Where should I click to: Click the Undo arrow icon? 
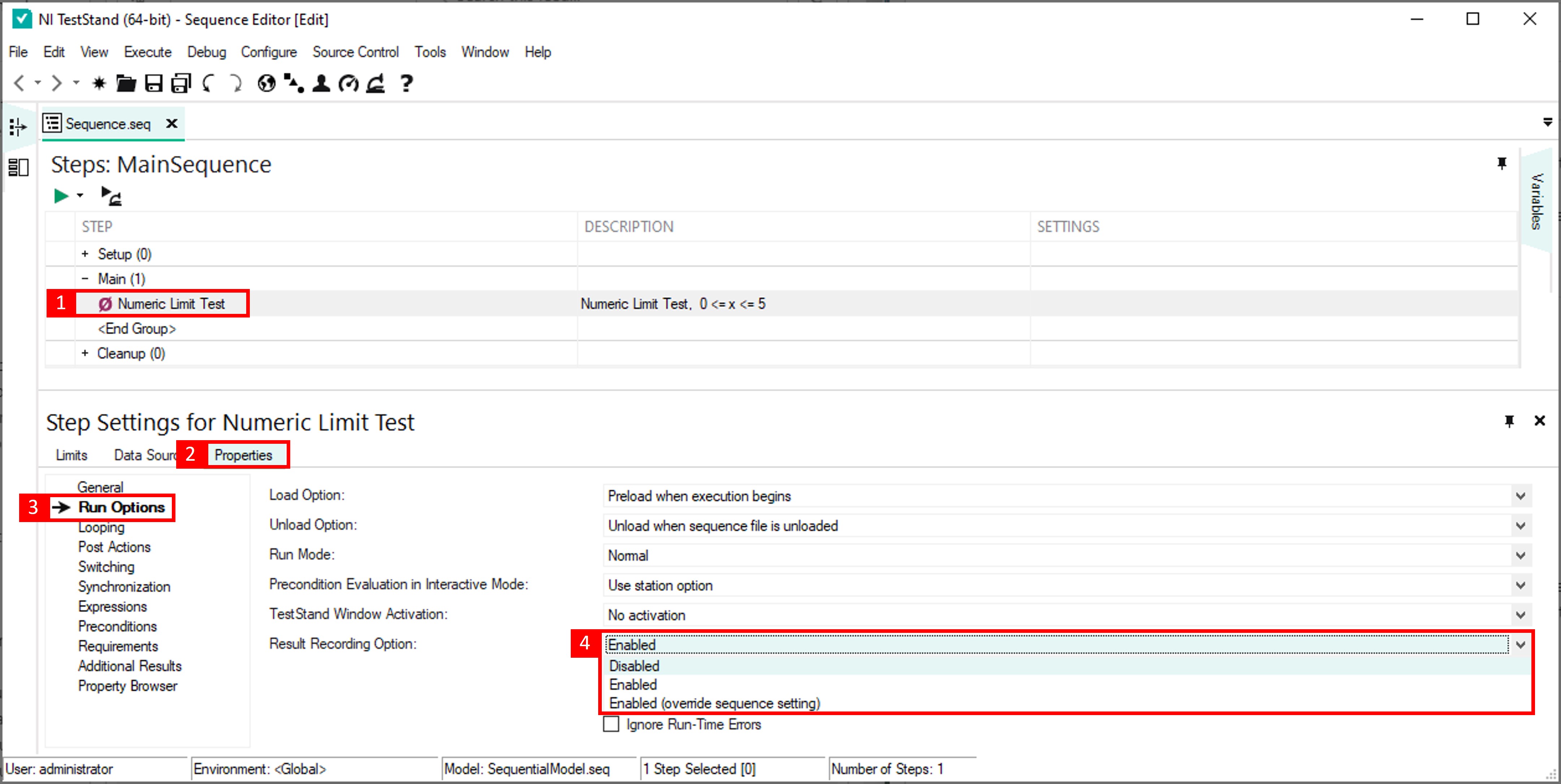click(x=208, y=83)
